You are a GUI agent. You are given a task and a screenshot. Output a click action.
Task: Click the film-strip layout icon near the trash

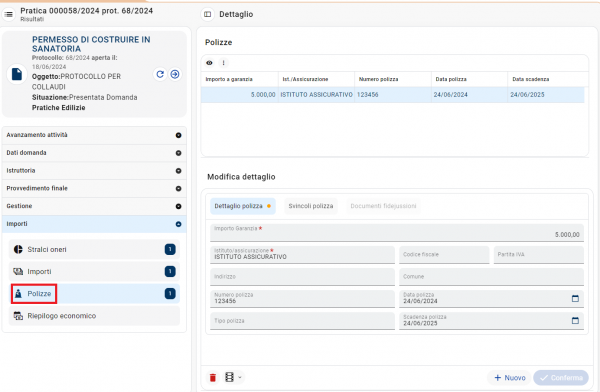(229, 377)
